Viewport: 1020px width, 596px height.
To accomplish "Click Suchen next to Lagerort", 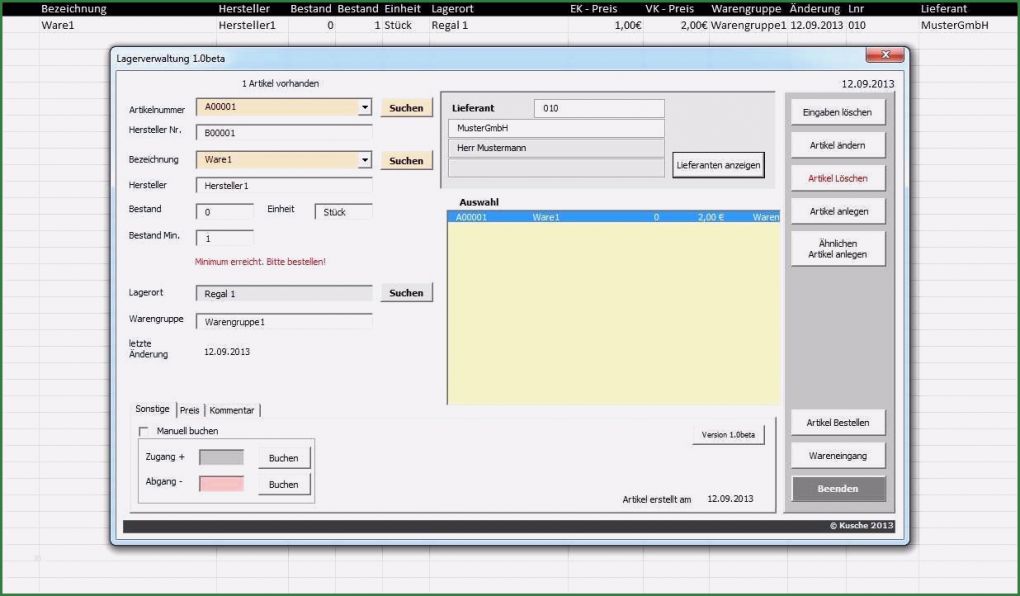I will click(406, 293).
